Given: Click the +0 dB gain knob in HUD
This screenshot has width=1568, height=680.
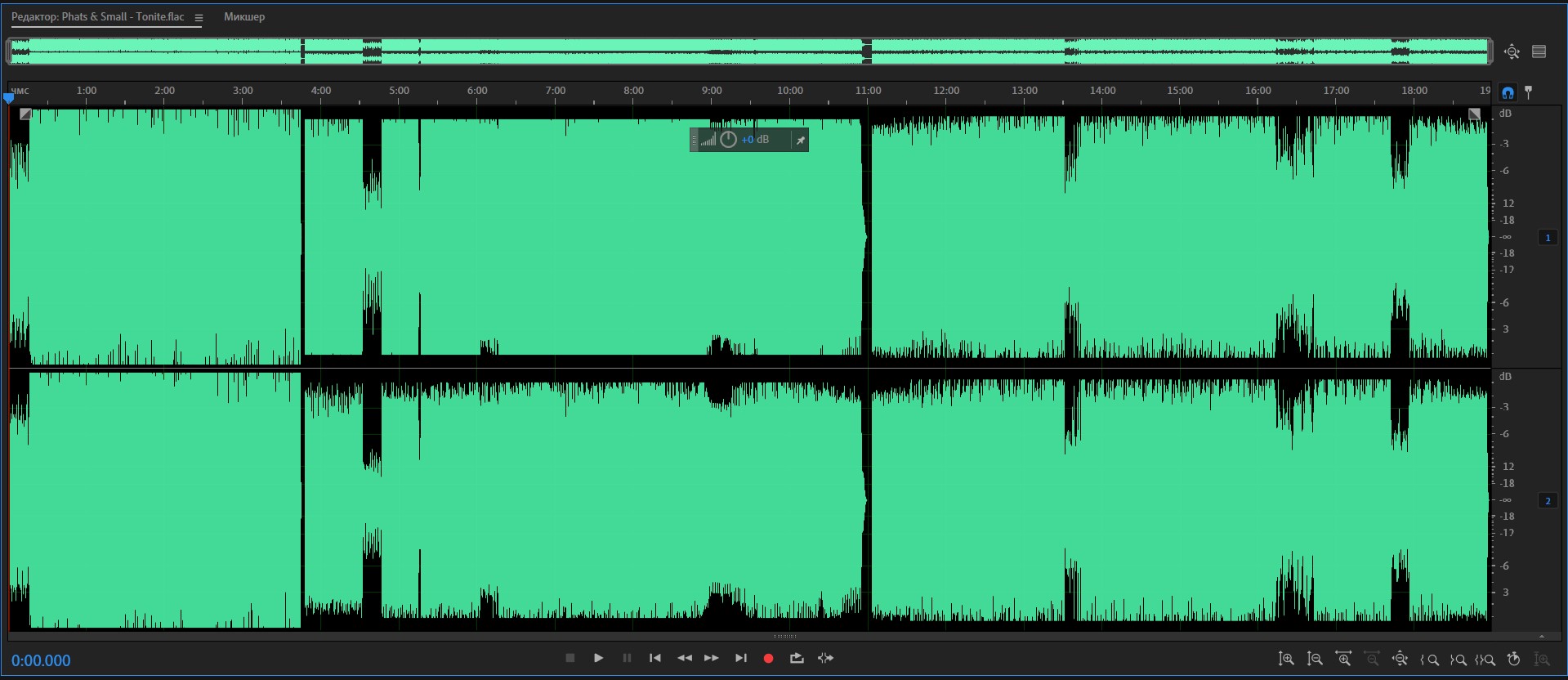Looking at the screenshot, I should pos(728,140).
